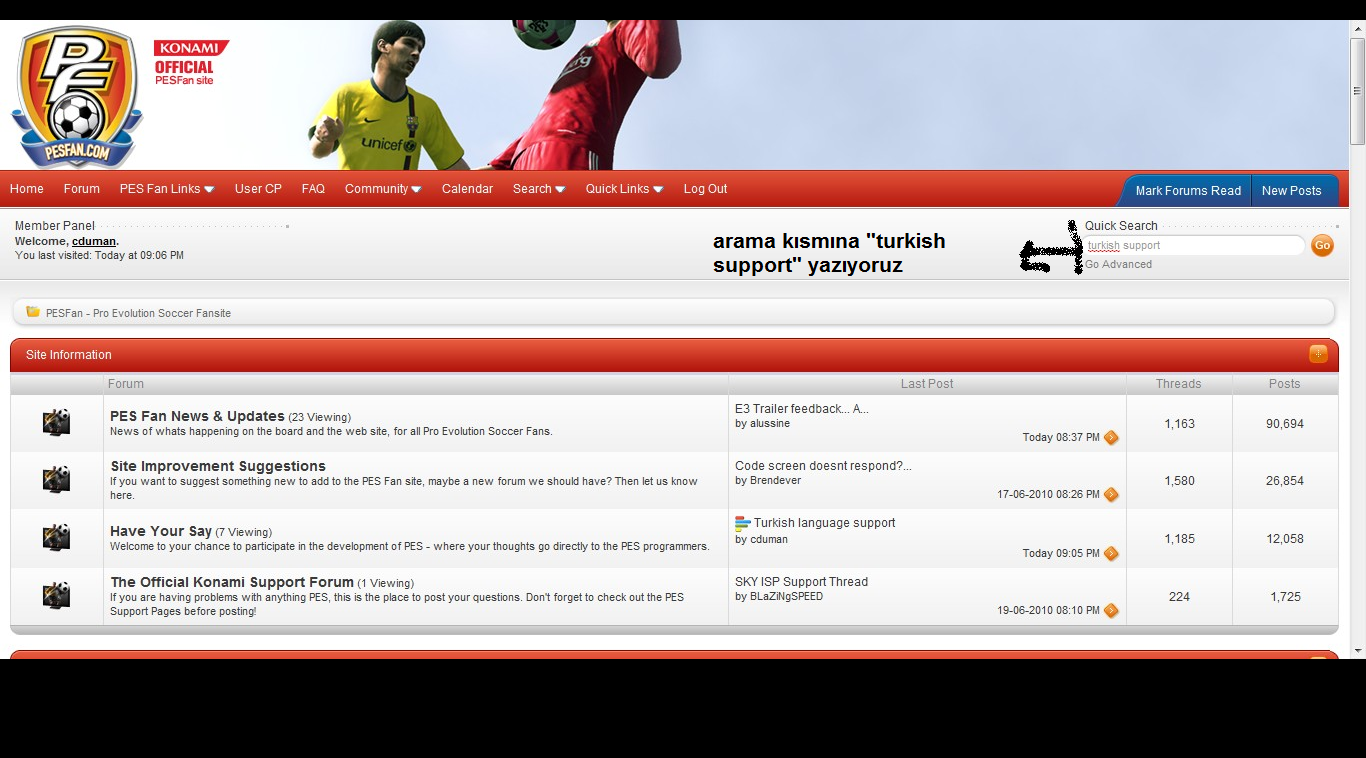The image size is (1366, 758).
Task: Click threads count 1,185
Action: pos(1179,539)
